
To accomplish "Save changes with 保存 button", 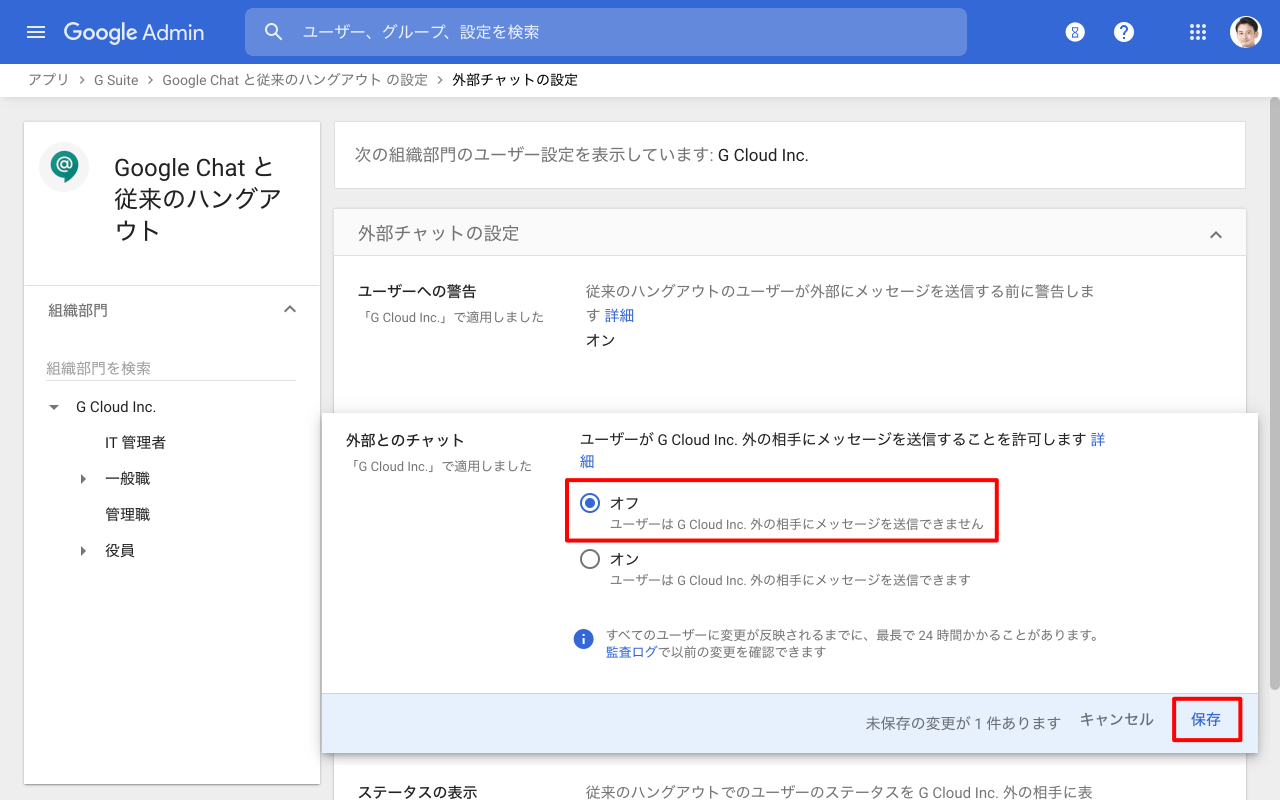I will tap(1206, 720).
